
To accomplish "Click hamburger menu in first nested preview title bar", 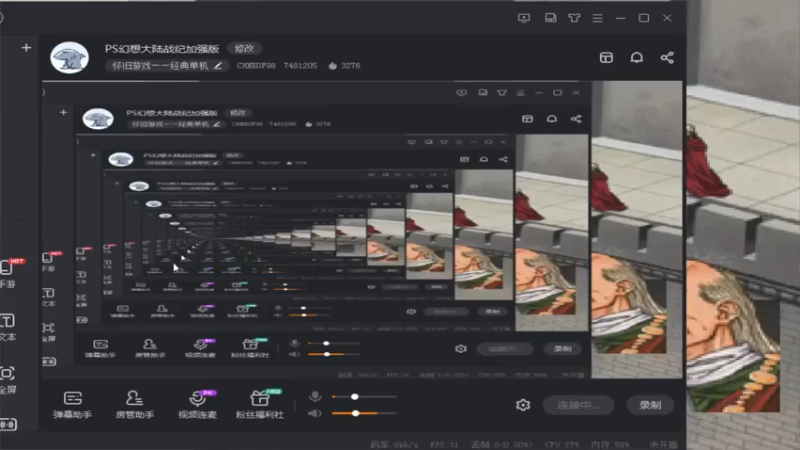I will point(520,92).
